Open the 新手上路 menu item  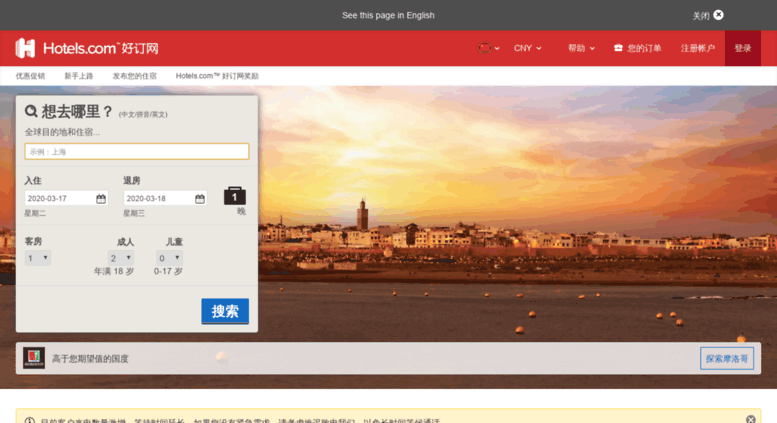click(78, 76)
